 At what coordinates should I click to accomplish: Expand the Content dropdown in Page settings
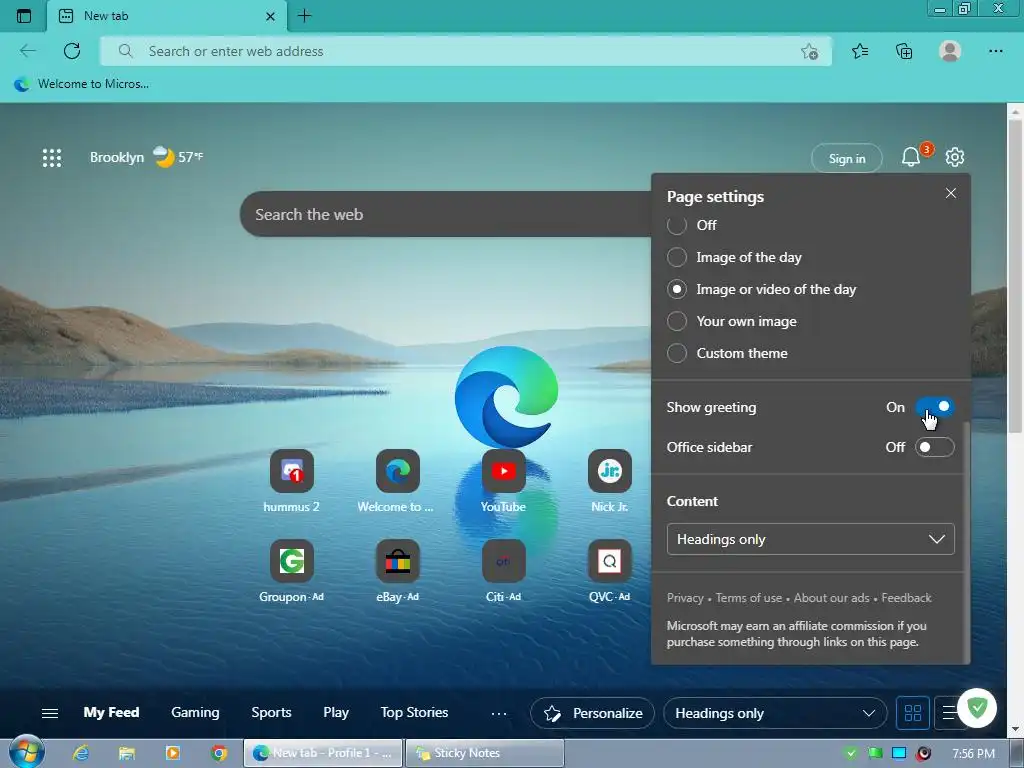tap(810, 539)
